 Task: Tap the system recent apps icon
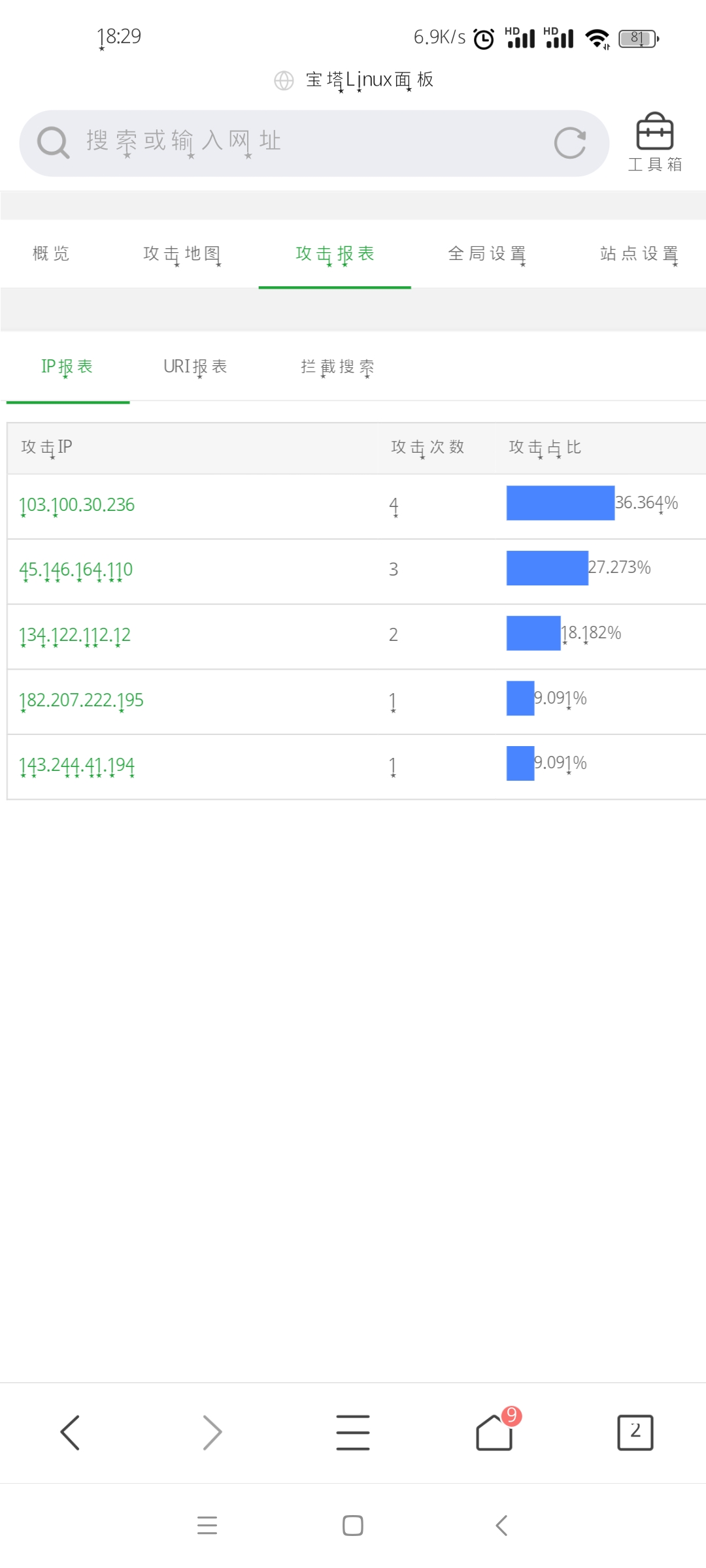click(x=207, y=1526)
